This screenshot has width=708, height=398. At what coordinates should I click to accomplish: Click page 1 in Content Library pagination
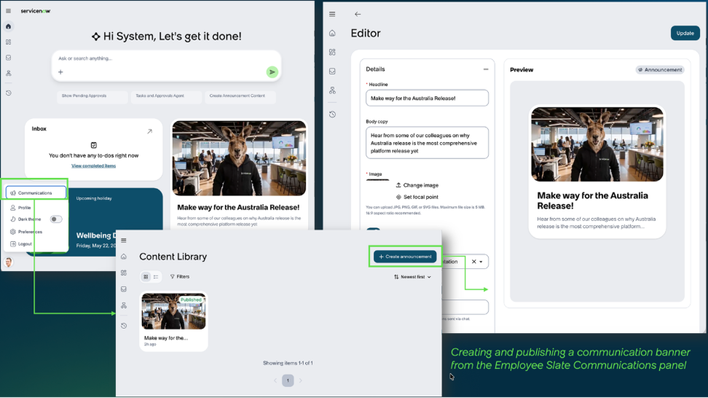point(288,380)
